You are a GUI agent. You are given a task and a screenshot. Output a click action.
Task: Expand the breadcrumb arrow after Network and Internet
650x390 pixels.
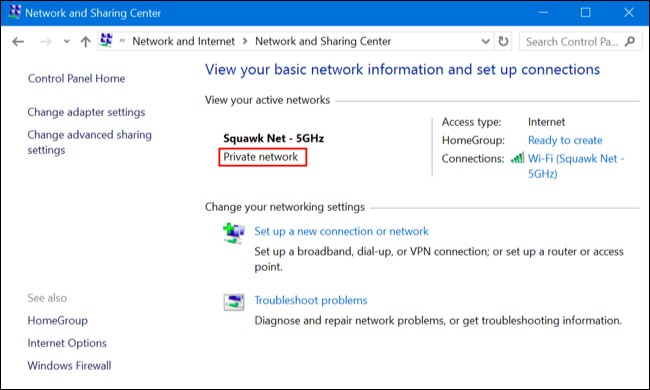pos(245,41)
